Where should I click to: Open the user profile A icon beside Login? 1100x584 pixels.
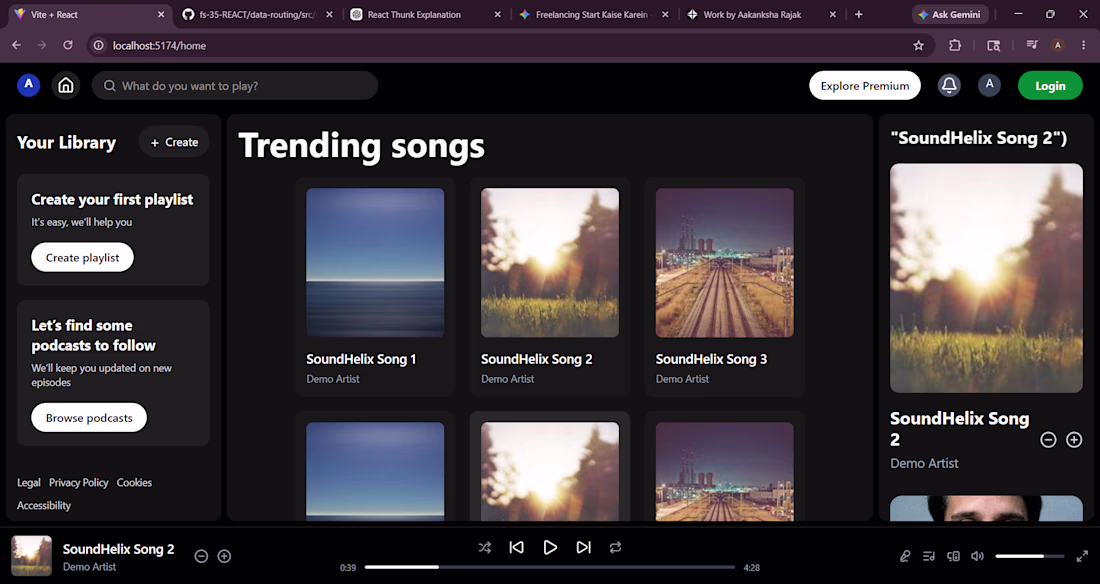click(x=989, y=86)
